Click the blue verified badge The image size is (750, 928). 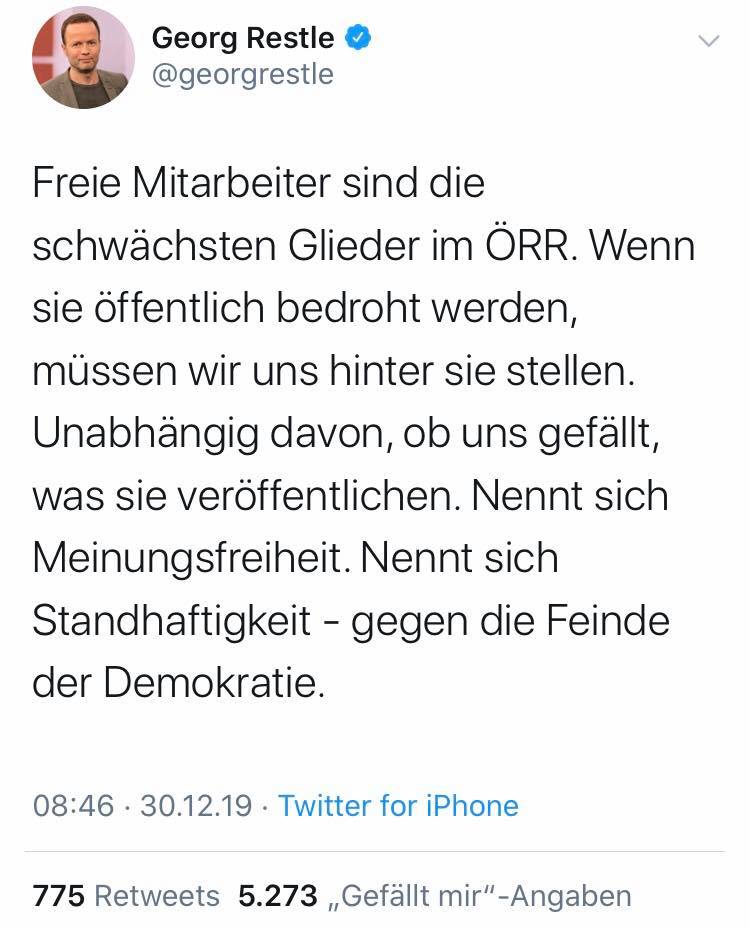tap(359, 38)
